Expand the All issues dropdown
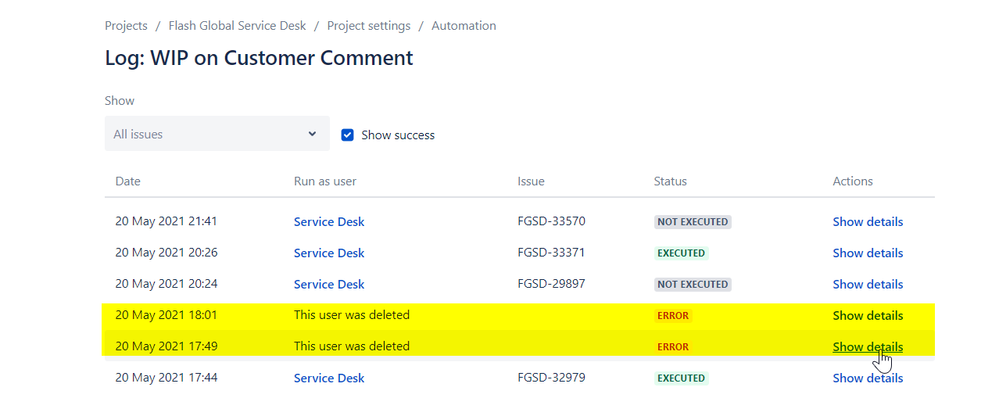 point(217,134)
